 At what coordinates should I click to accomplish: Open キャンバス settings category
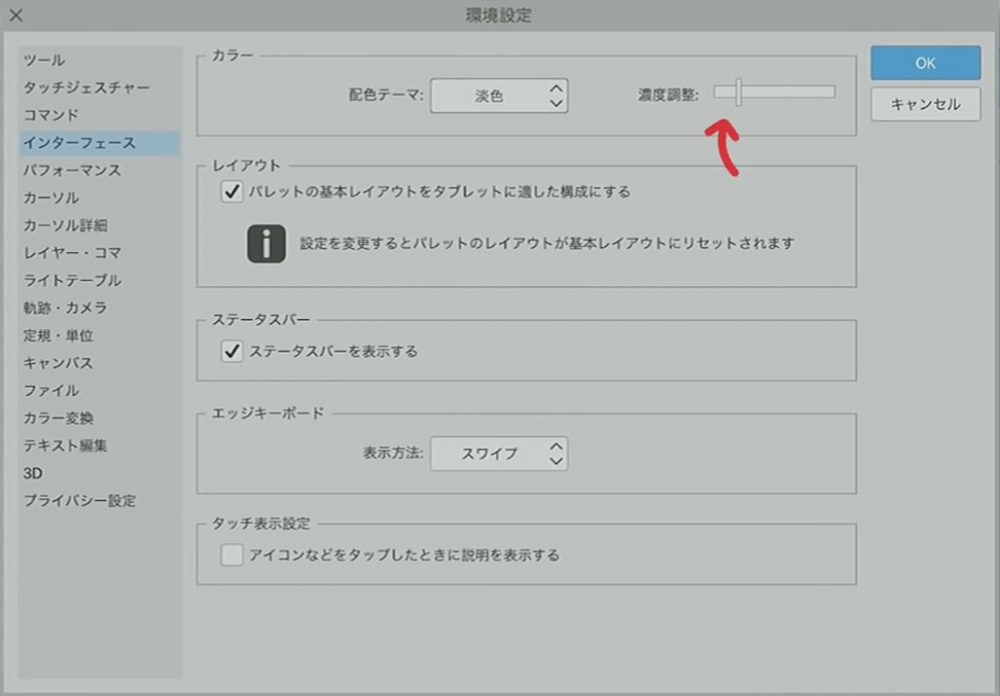58,363
